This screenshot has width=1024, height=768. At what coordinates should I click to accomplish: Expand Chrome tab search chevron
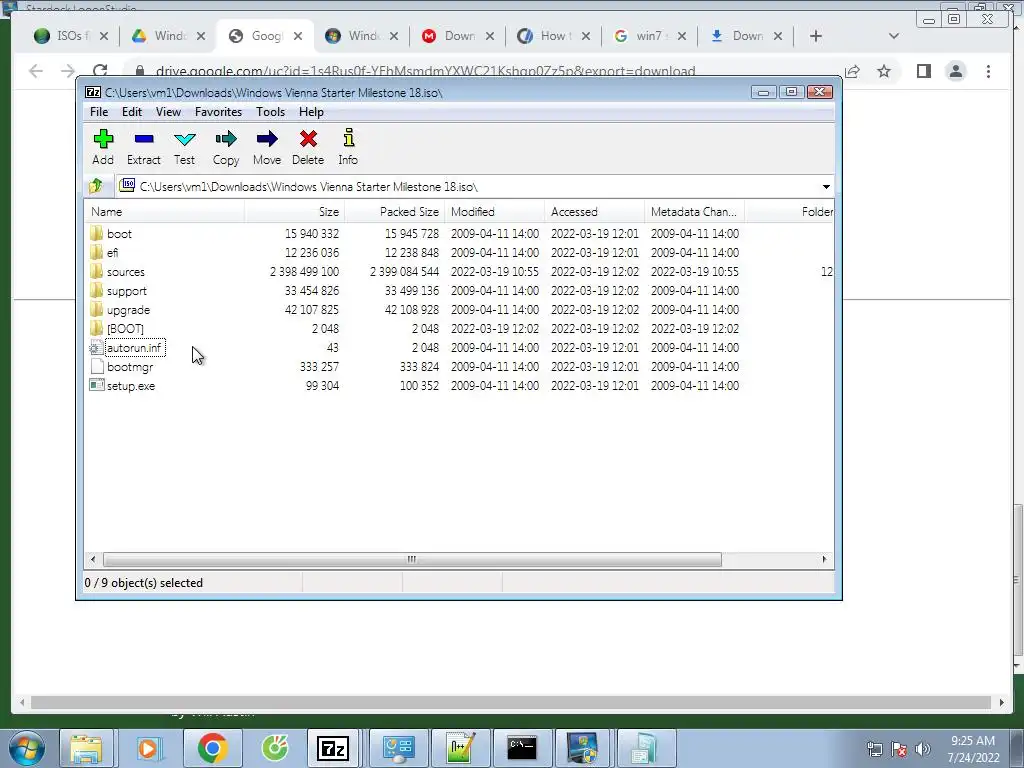(894, 36)
